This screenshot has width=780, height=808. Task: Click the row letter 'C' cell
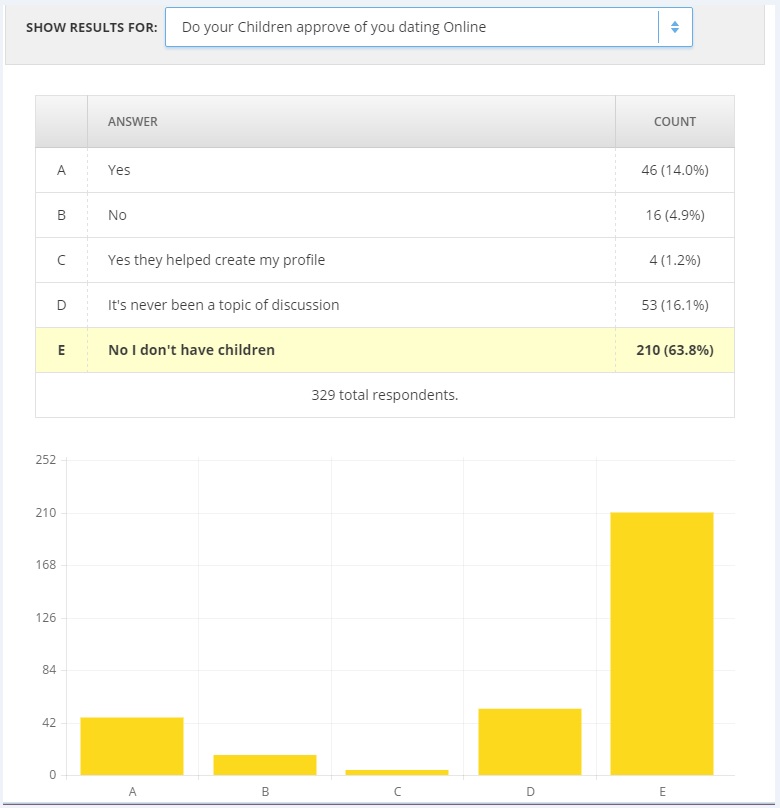(61, 260)
